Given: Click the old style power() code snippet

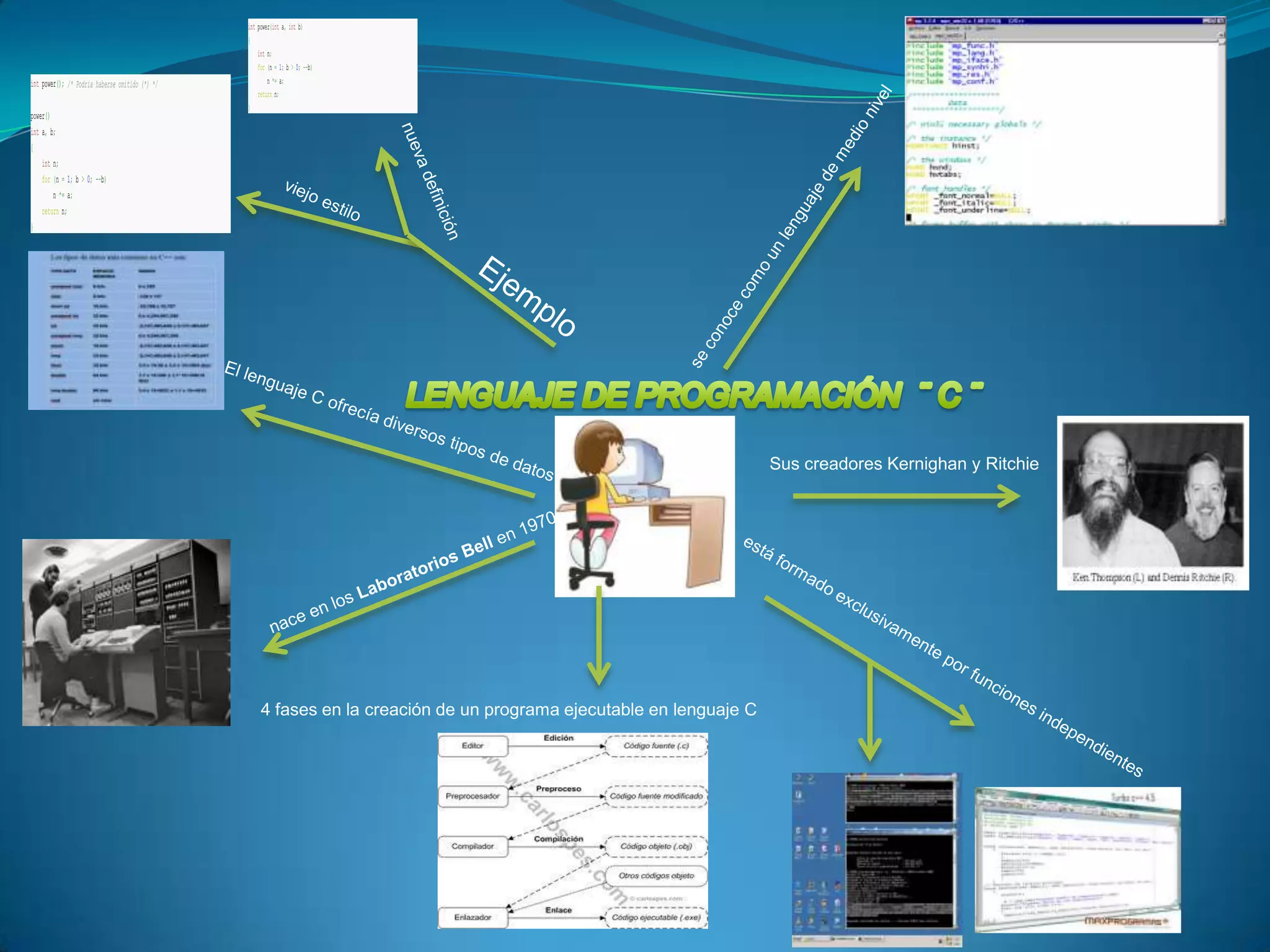Looking at the screenshot, I should pos(130,153).
